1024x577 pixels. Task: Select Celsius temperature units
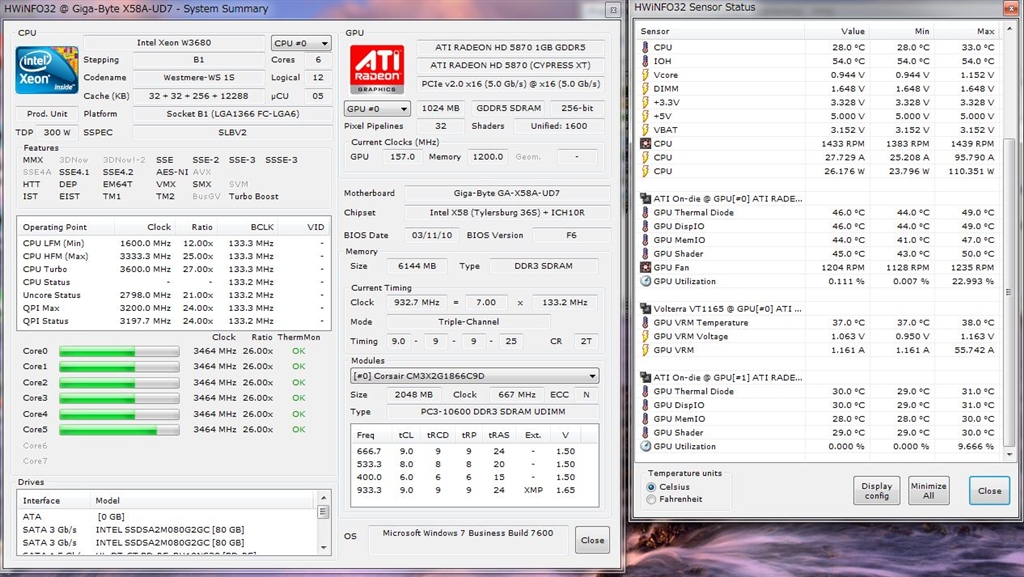[x=652, y=487]
